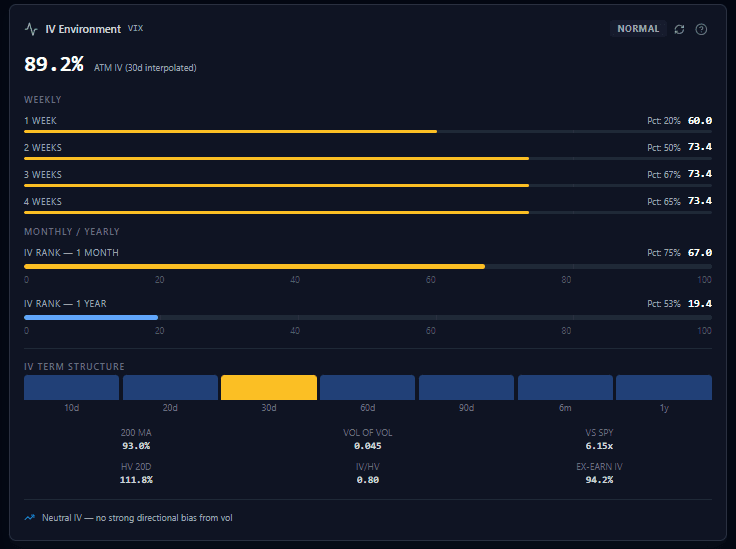Click the EX-EARN IV value 94.2%
This screenshot has width=736, height=549.
click(599, 480)
